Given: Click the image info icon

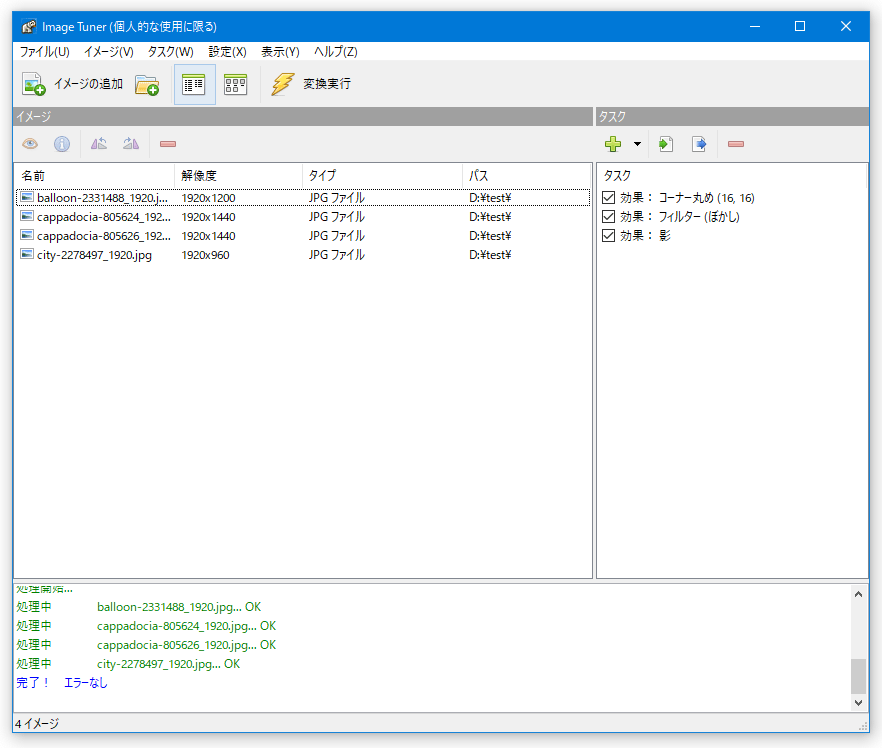Looking at the screenshot, I should click(x=62, y=144).
